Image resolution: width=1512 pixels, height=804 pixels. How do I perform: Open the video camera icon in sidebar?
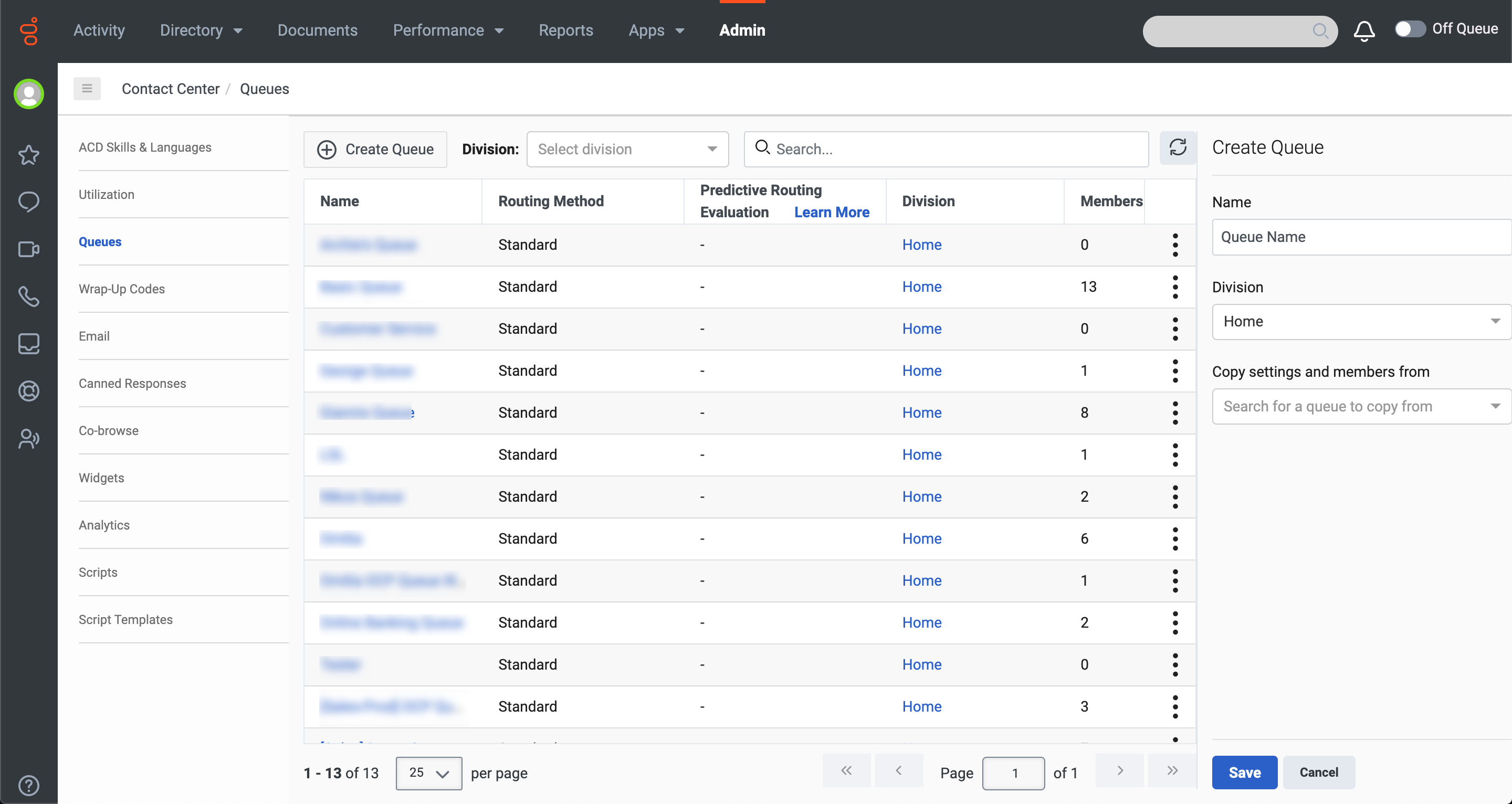(28, 249)
